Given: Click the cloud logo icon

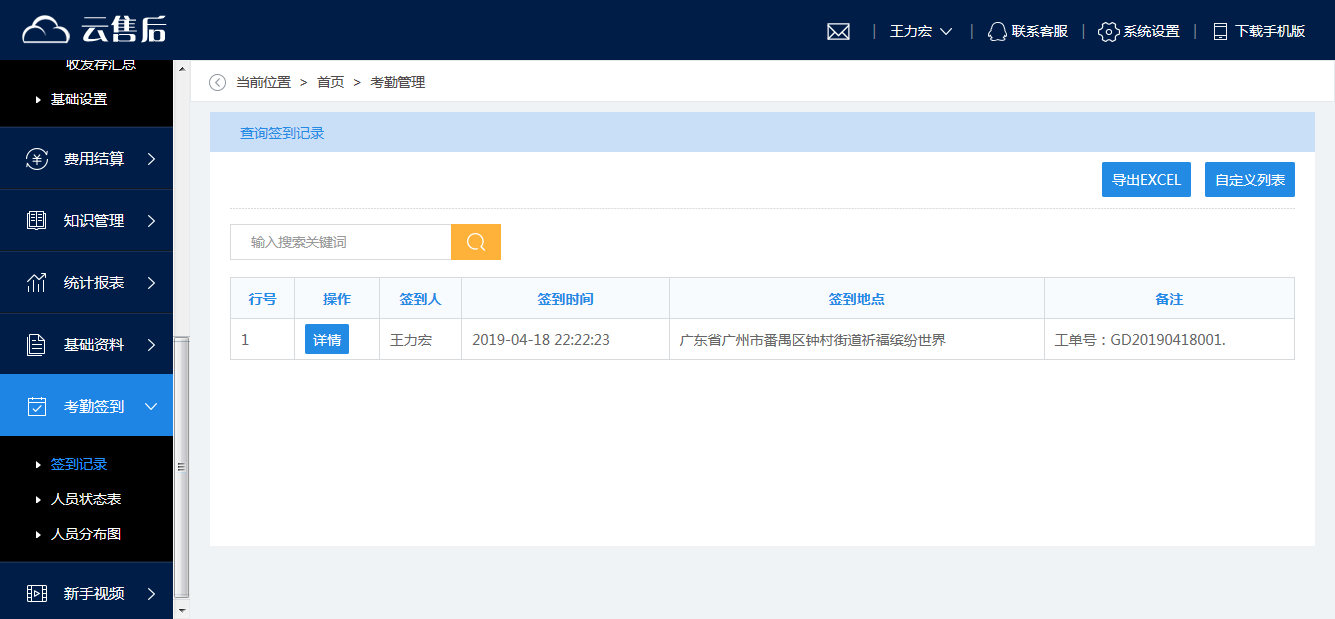Looking at the screenshot, I should (x=46, y=30).
